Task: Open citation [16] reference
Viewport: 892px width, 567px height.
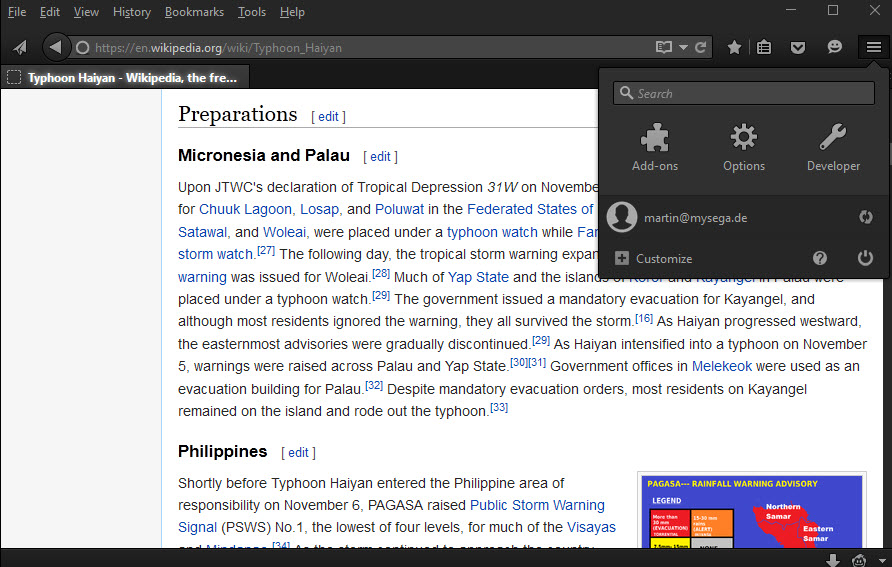Action: (x=643, y=318)
